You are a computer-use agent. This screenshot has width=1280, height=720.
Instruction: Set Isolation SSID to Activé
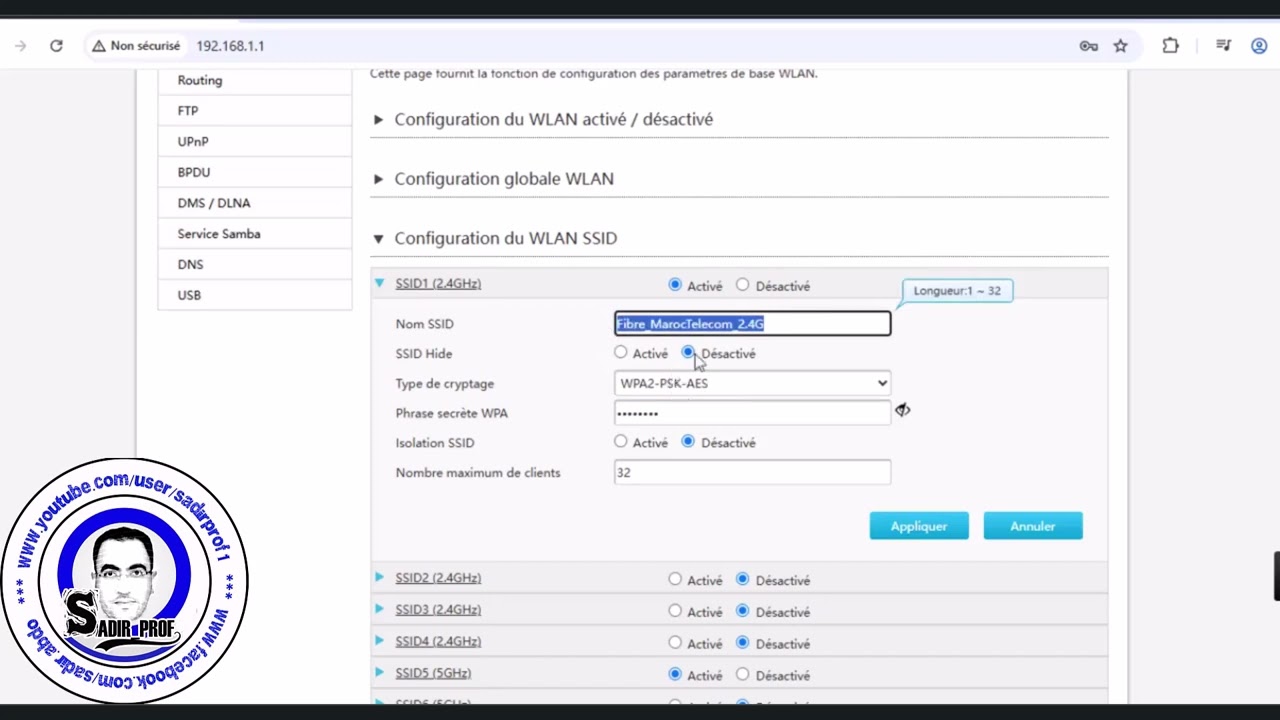621,442
